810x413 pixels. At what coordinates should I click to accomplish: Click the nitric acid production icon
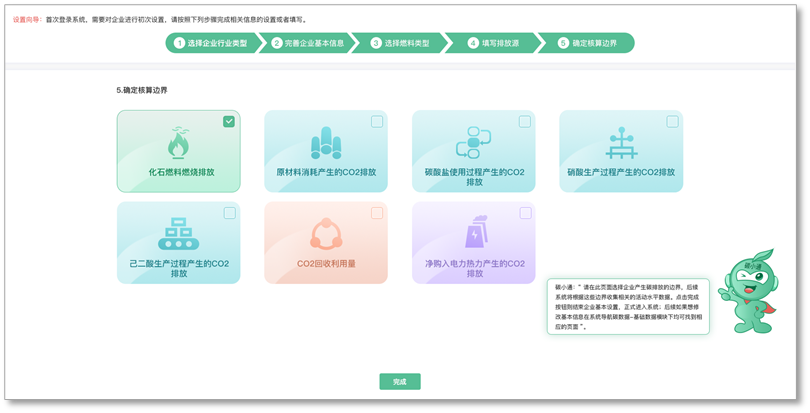tap(621, 144)
